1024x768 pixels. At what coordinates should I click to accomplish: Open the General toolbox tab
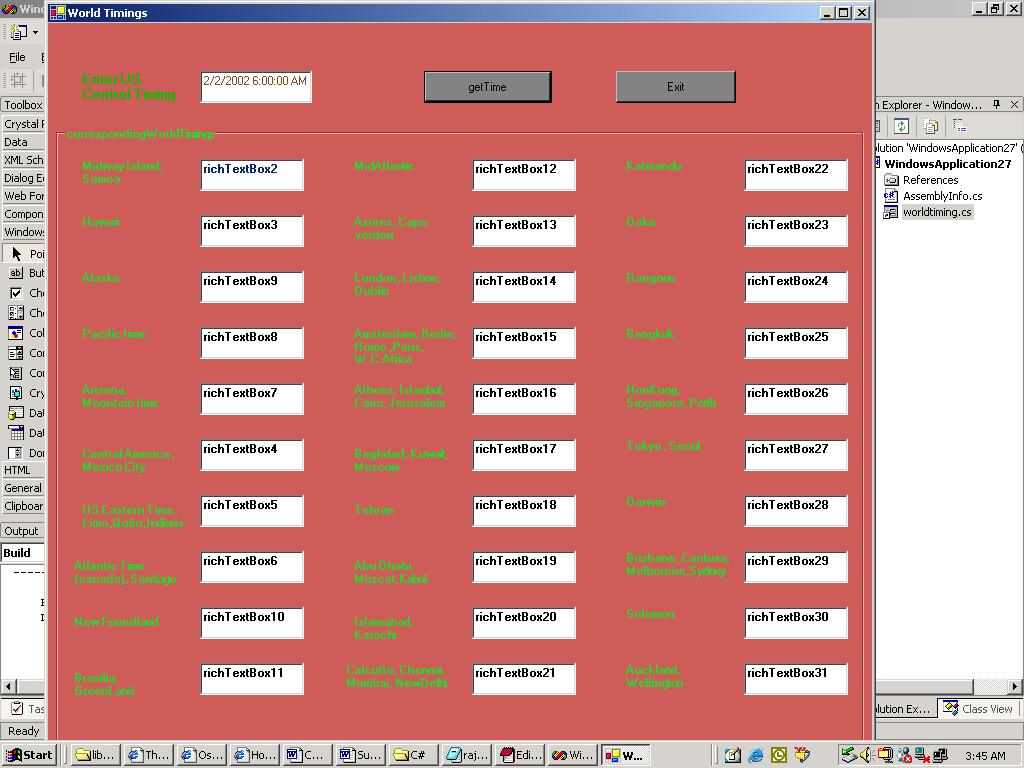click(23, 488)
